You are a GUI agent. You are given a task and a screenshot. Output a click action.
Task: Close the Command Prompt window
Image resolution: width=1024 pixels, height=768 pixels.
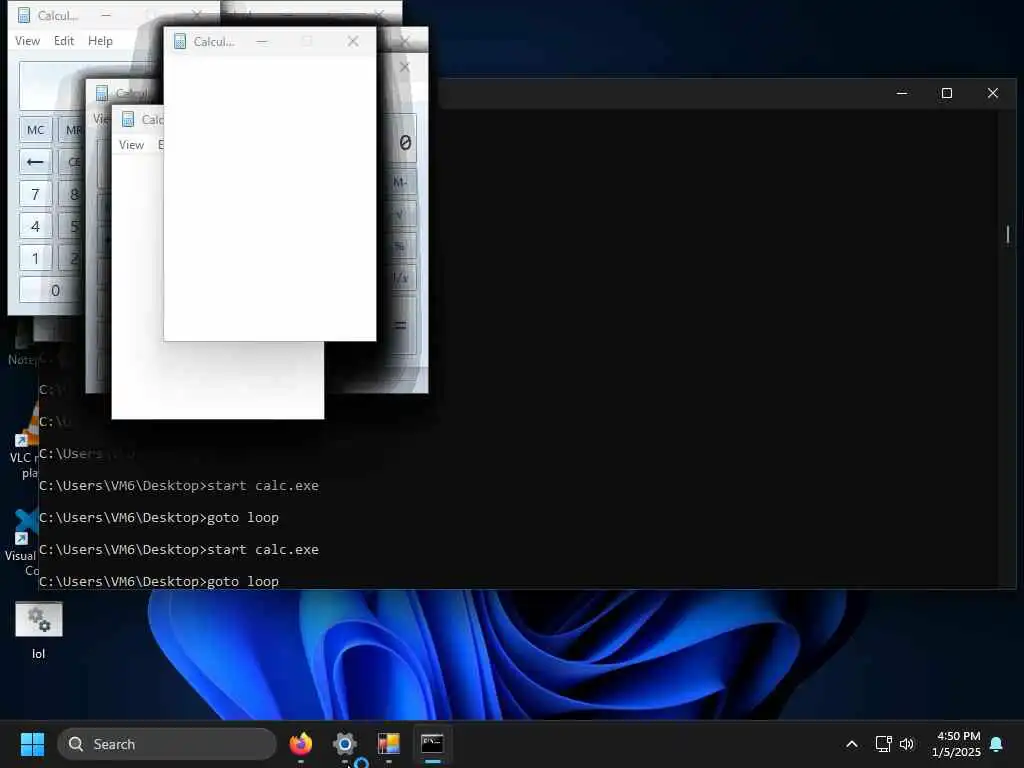pyautogui.click(x=993, y=93)
